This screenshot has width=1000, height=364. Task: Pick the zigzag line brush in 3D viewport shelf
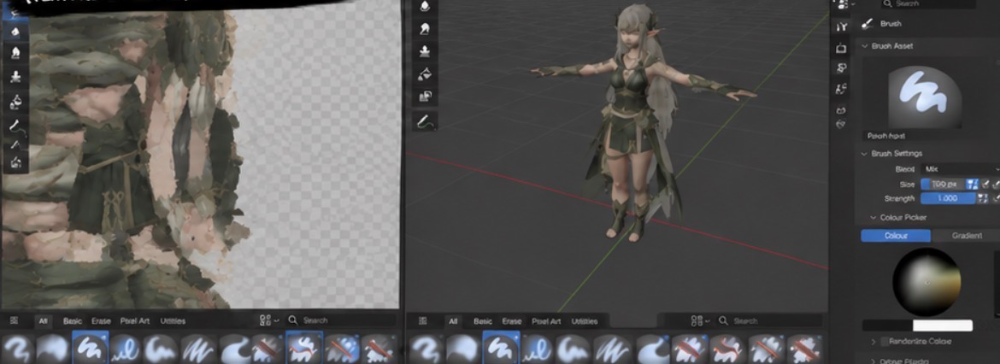(614, 349)
